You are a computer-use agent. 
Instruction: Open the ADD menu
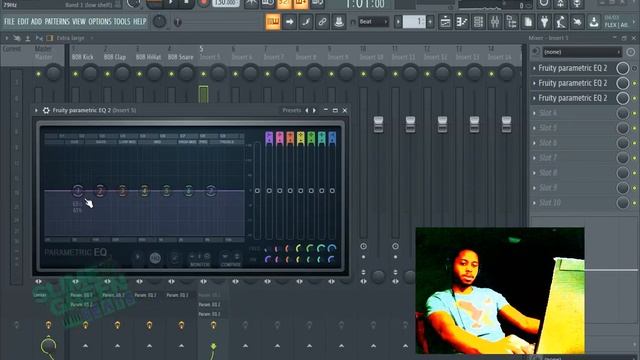click(x=36, y=22)
